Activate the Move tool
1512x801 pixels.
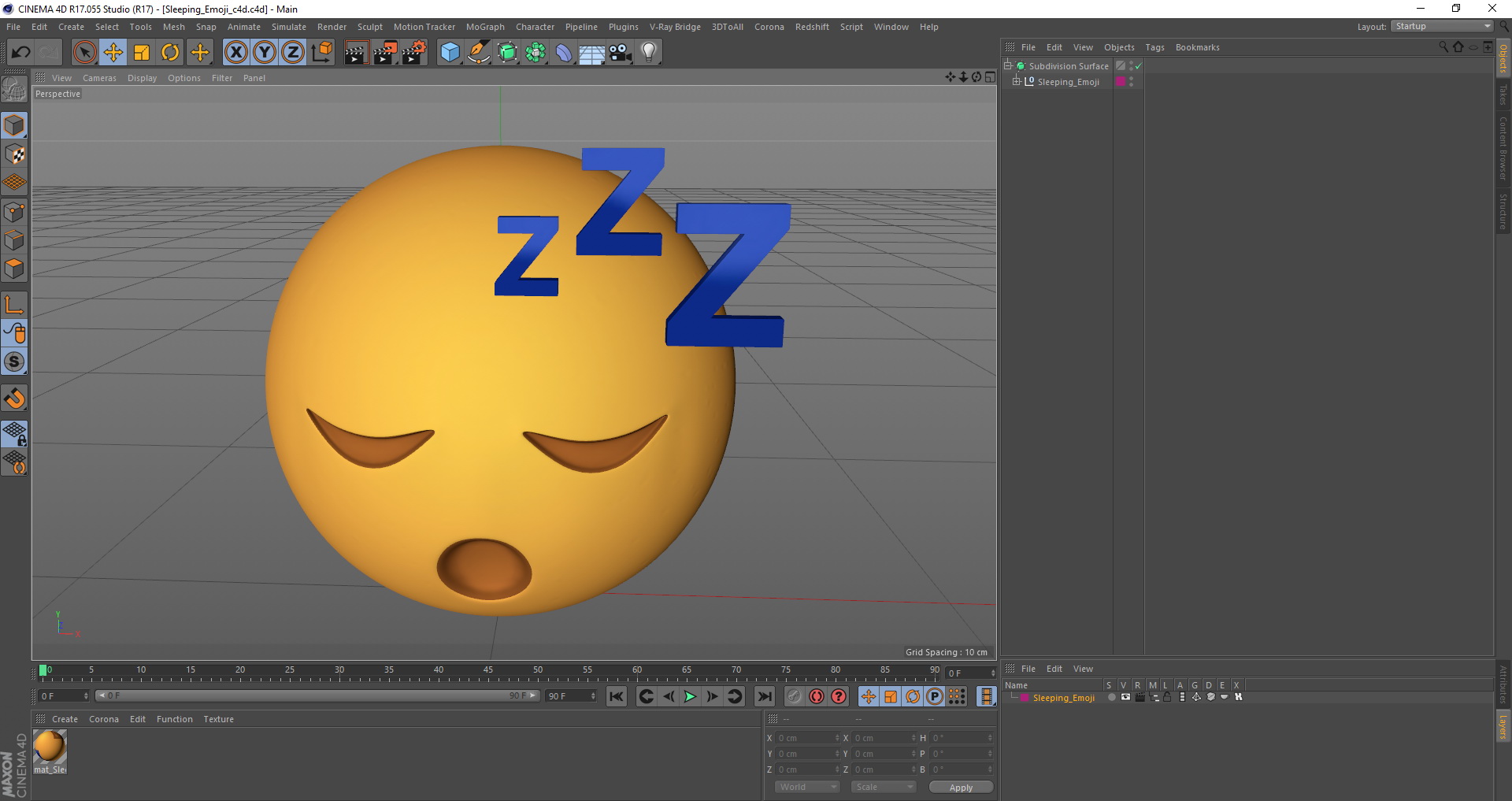click(x=113, y=53)
